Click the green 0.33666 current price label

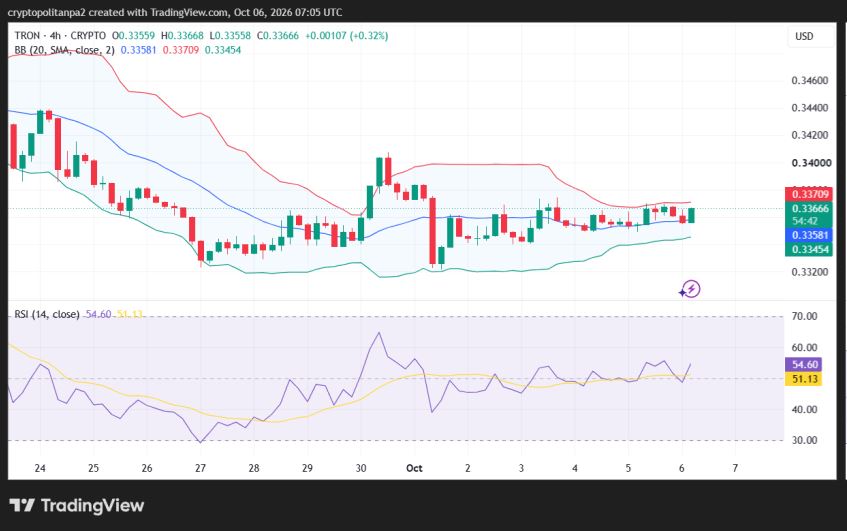tap(809, 209)
